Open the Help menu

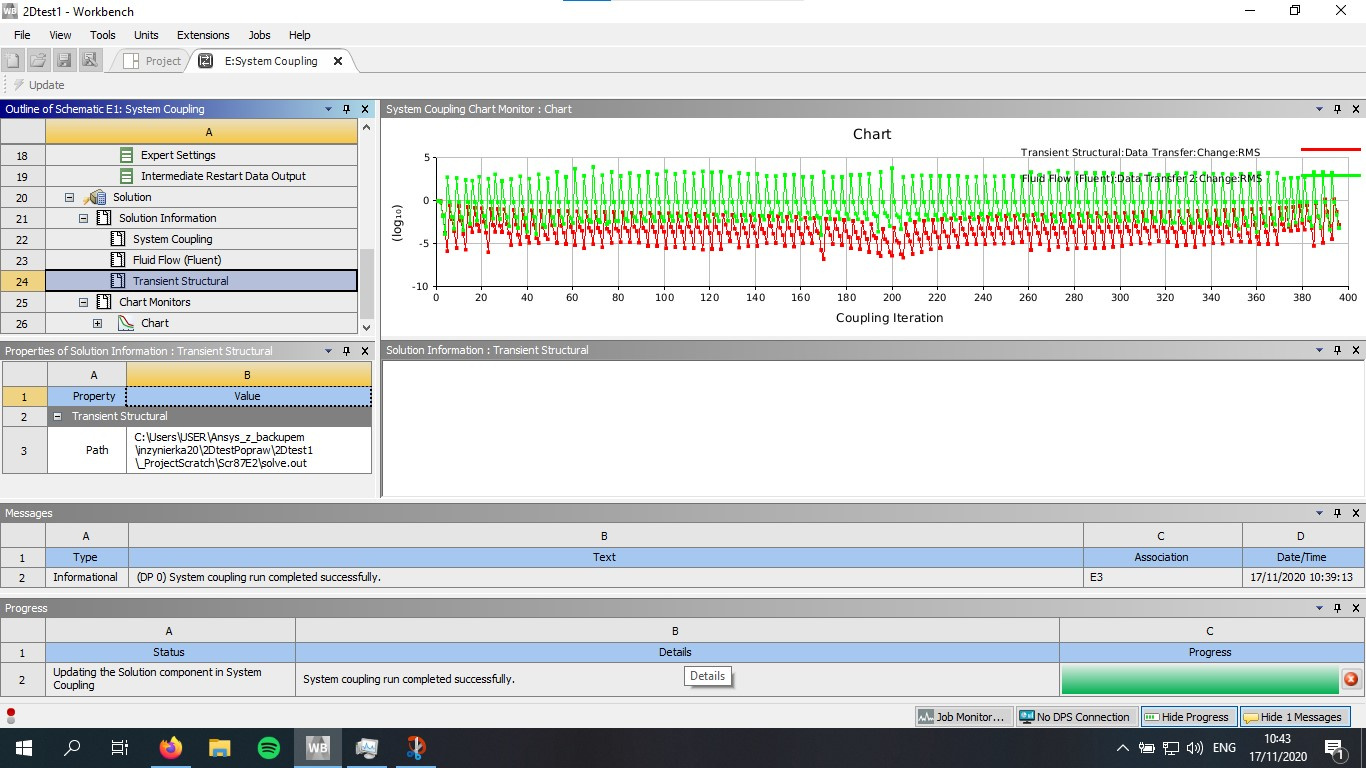point(299,35)
